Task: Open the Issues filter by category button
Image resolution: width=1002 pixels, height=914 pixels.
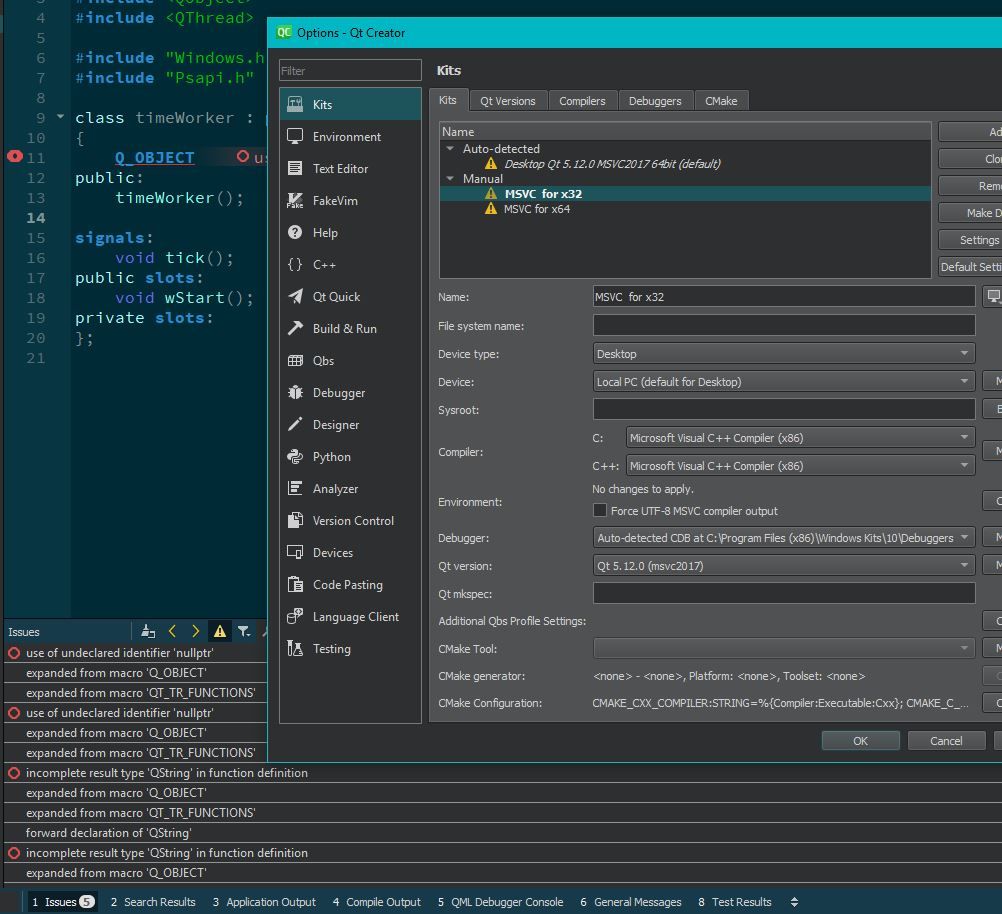Action: click(x=244, y=631)
